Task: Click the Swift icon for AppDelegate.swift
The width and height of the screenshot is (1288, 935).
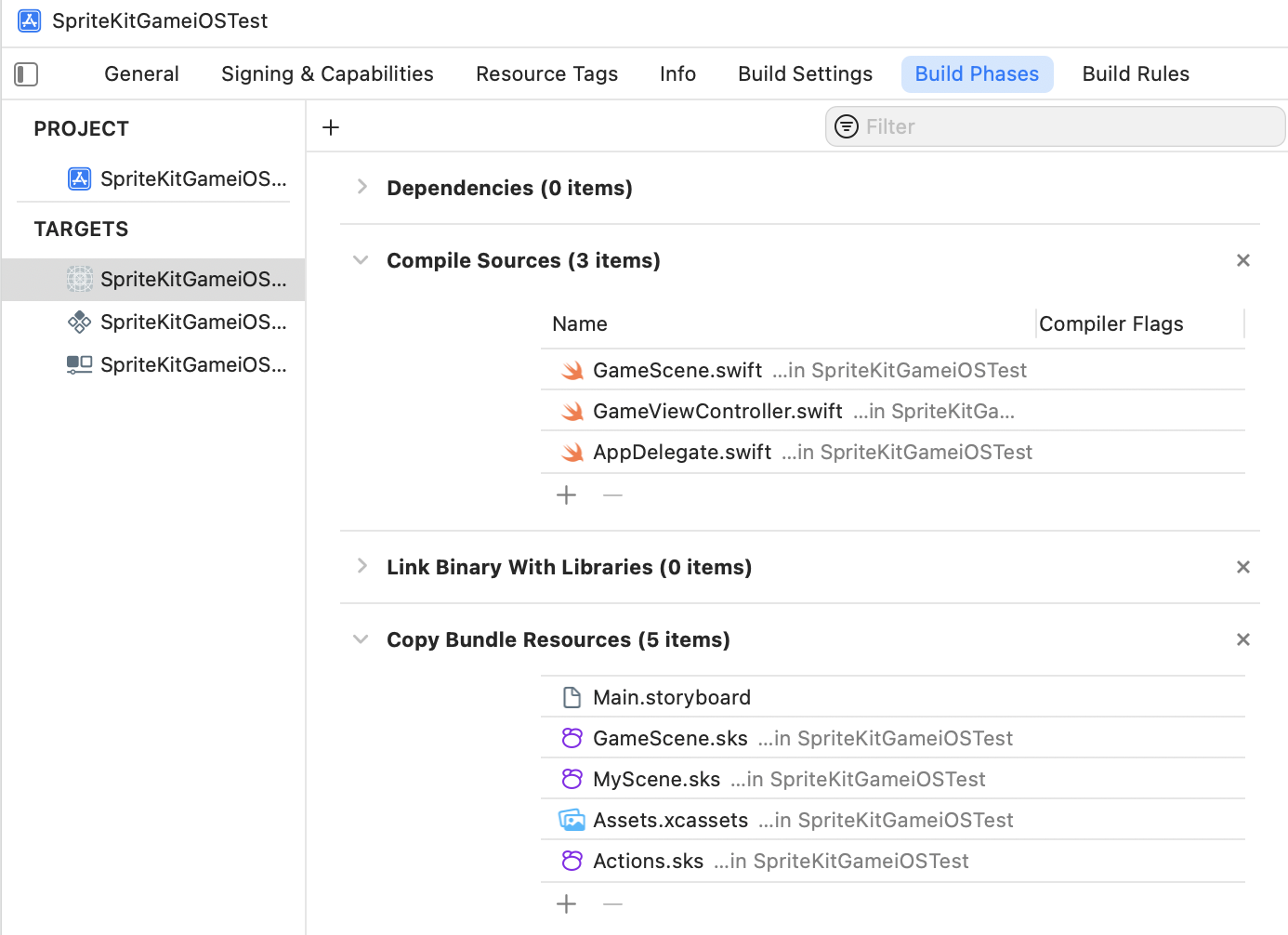Action: (x=572, y=453)
